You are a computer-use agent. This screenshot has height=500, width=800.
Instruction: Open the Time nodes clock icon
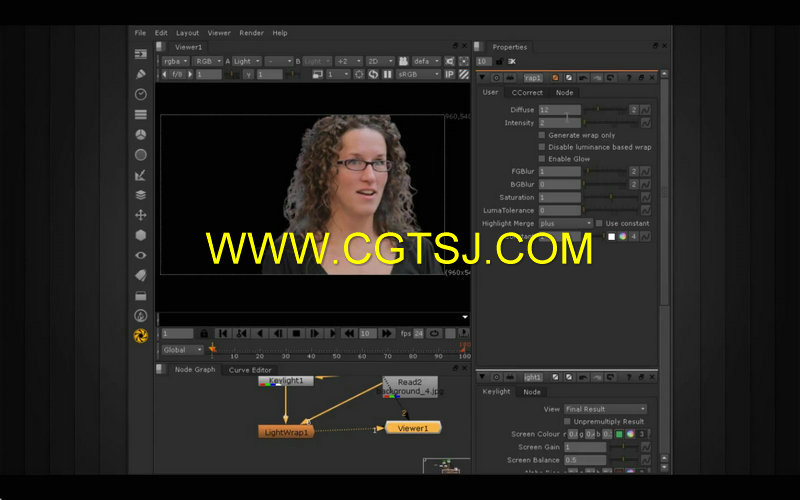pyautogui.click(x=141, y=94)
